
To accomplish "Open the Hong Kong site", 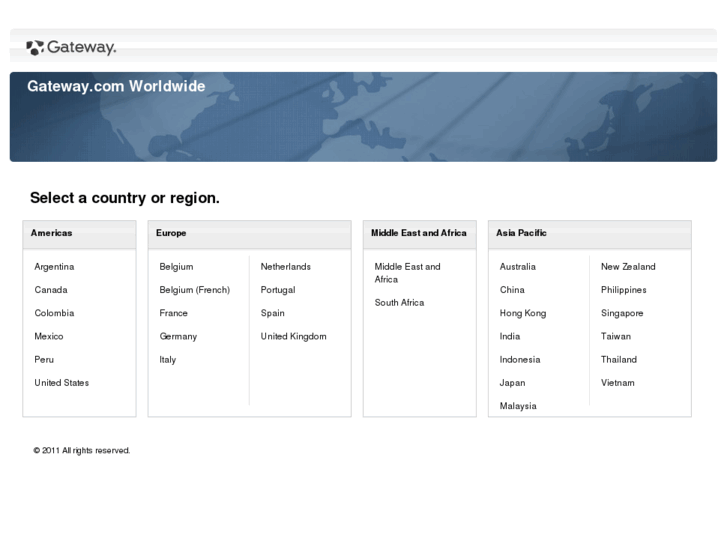I will (523, 313).
